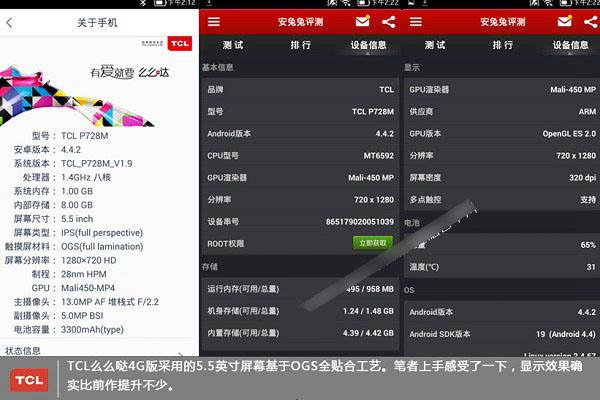This screenshot has height=400, width=600.
Task: Click the 关于手机 page title
Action: pos(97,23)
